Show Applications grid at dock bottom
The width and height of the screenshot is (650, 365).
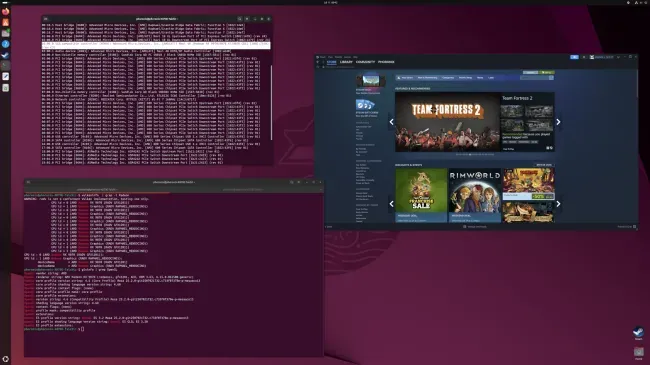click(x=5, y=359)
